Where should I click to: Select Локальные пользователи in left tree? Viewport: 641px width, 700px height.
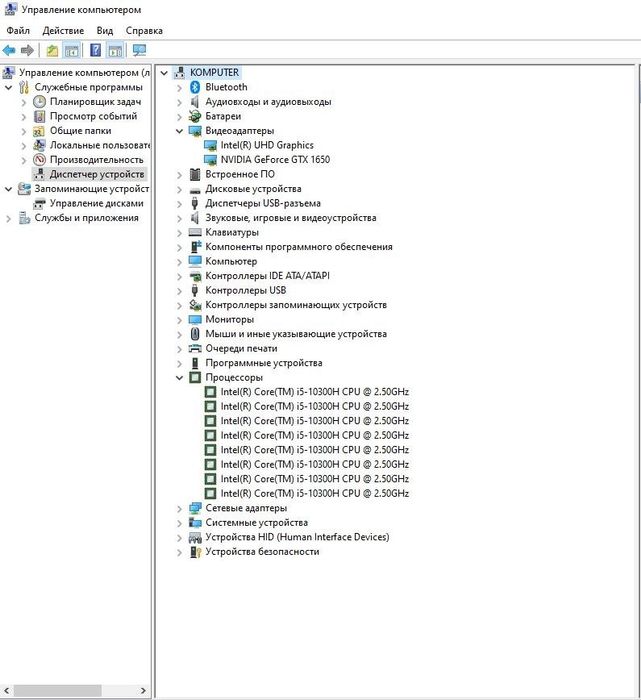pos(100,145)
